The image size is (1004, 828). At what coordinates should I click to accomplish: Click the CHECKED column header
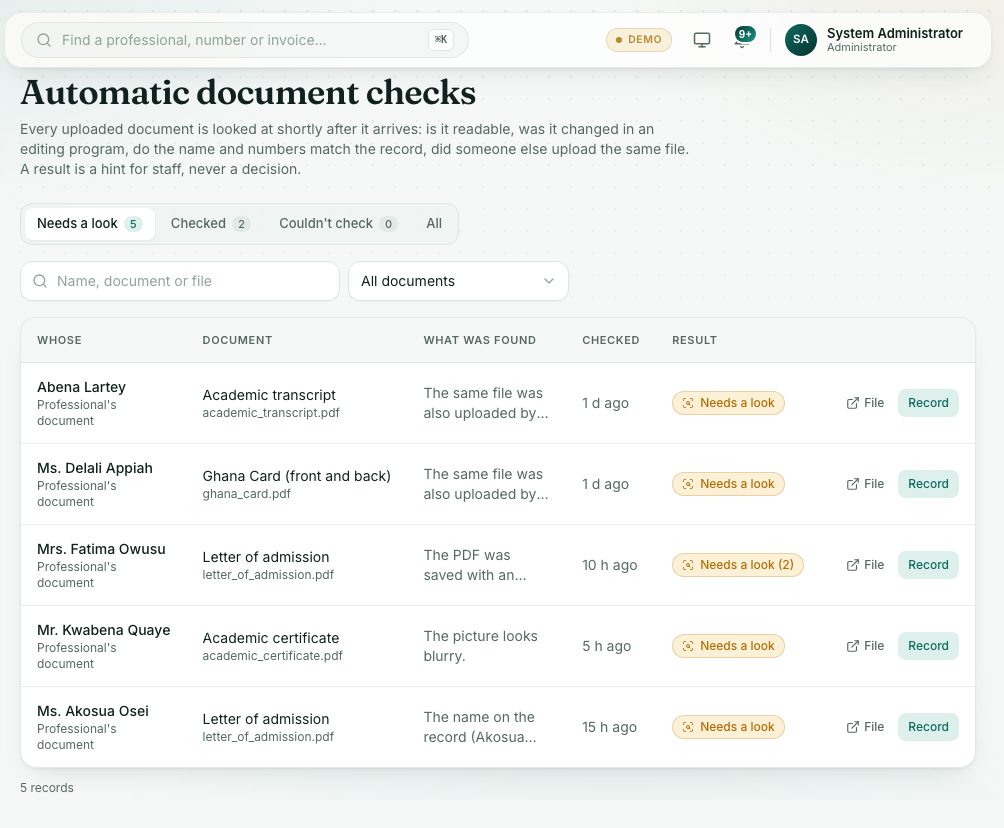(x=610, y=340)
